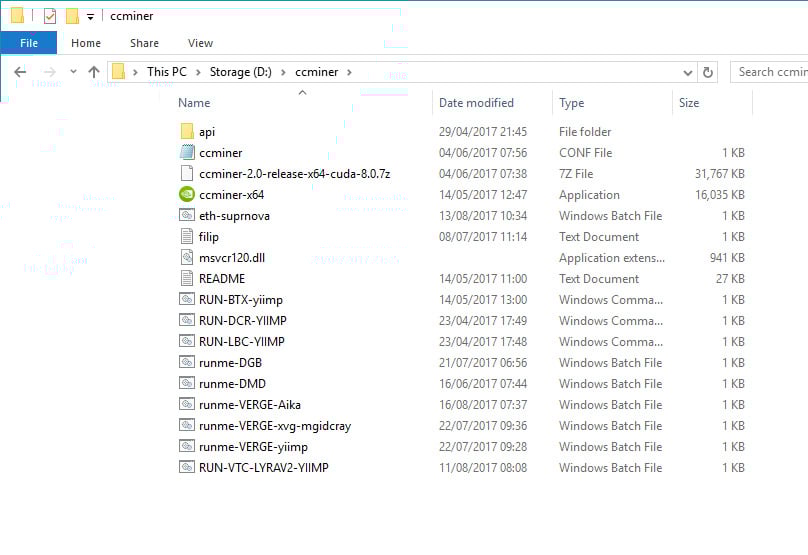Click the title bar folder icon
The width and height of the screenshot is (808, 555).
[17, 15]
